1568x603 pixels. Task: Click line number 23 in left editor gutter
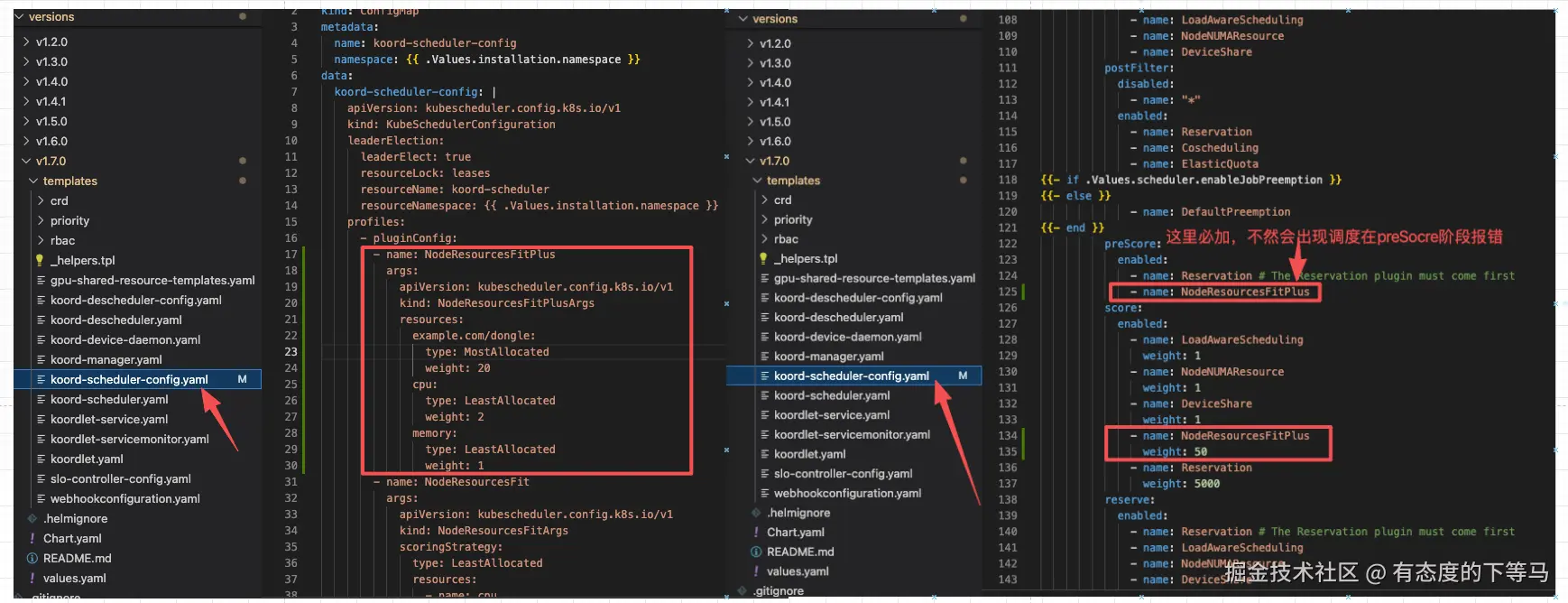[291, 352]
